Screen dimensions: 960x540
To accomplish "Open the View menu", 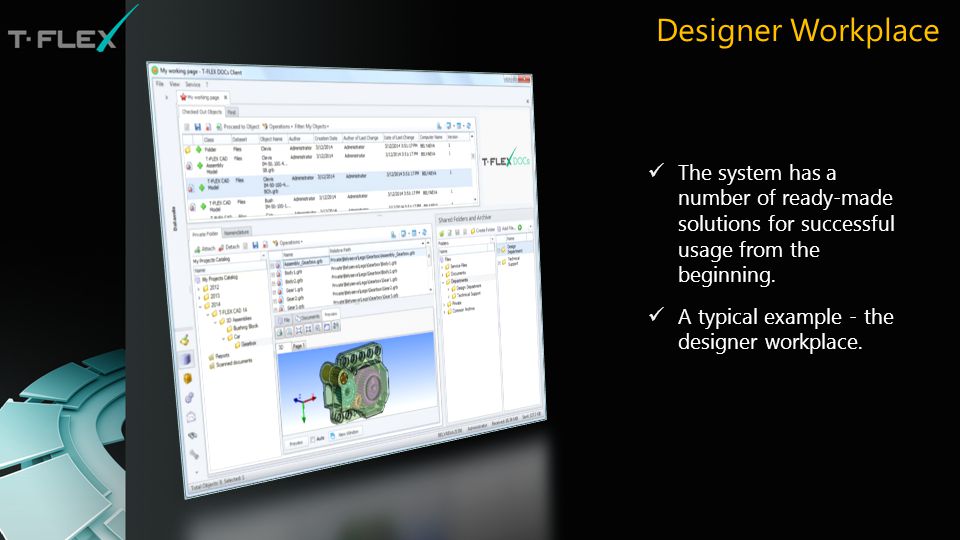I will pos(174,84).
